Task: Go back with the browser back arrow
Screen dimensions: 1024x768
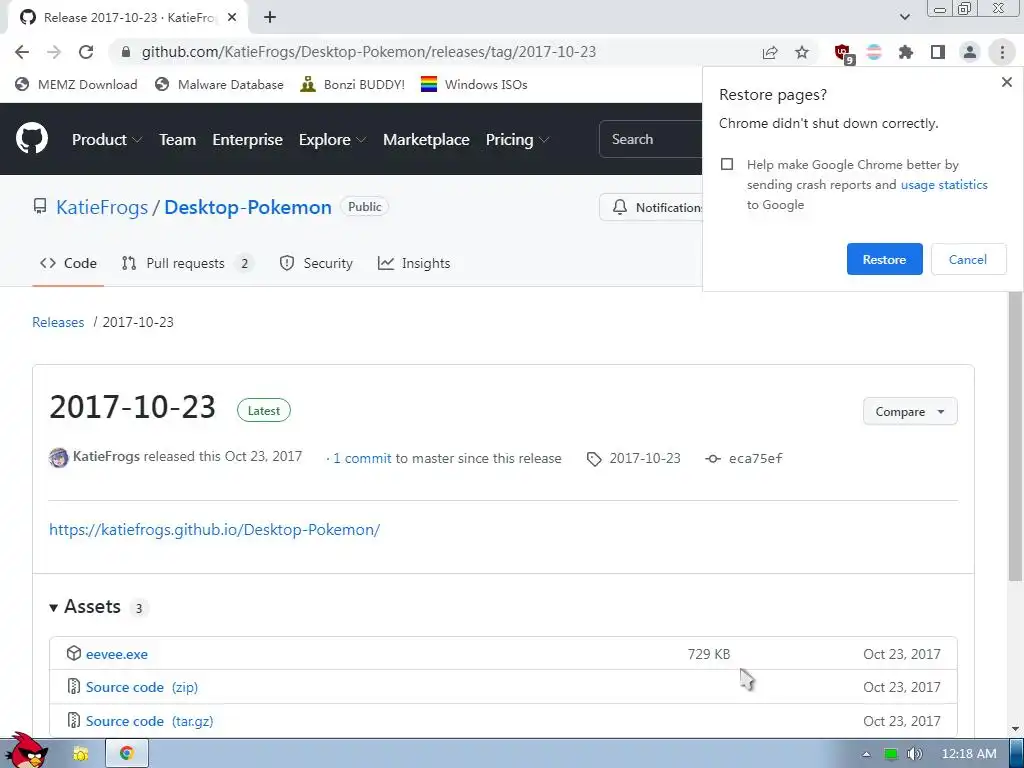Action: click(22, 52)
